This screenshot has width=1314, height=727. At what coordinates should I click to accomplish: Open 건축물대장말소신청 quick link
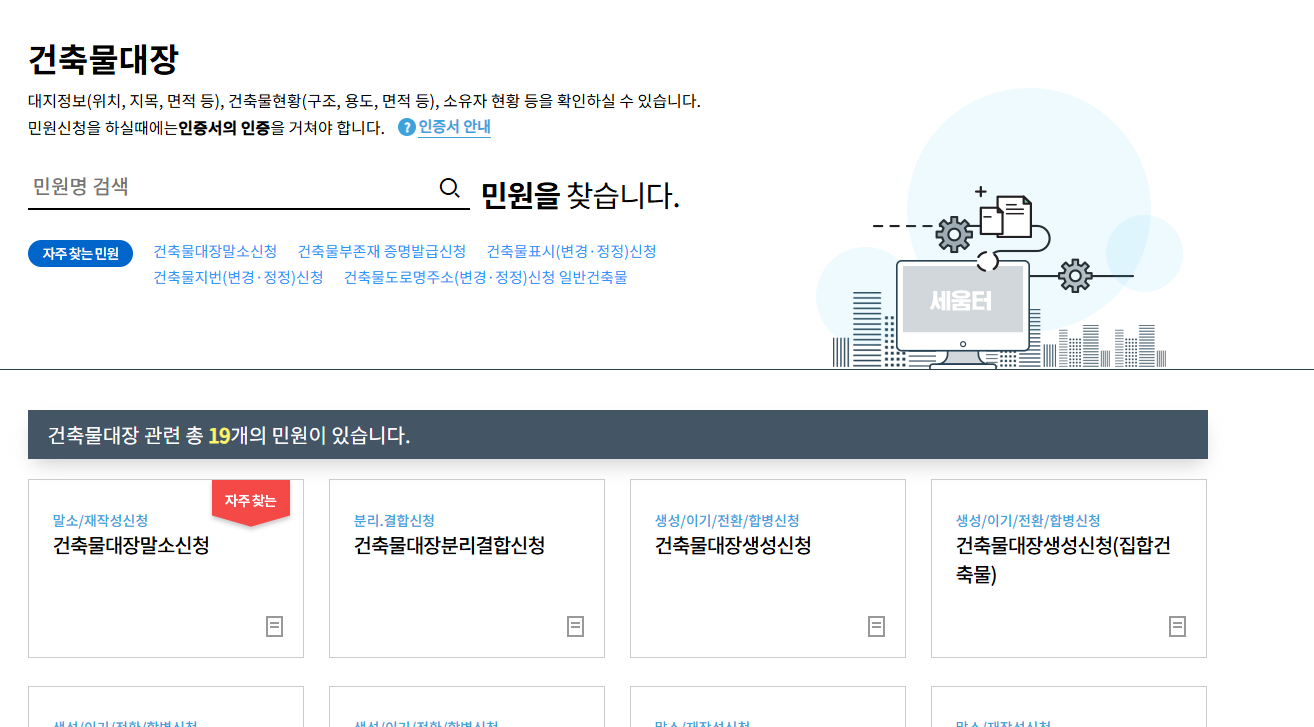pyautogui.click(x=215, y=251)
